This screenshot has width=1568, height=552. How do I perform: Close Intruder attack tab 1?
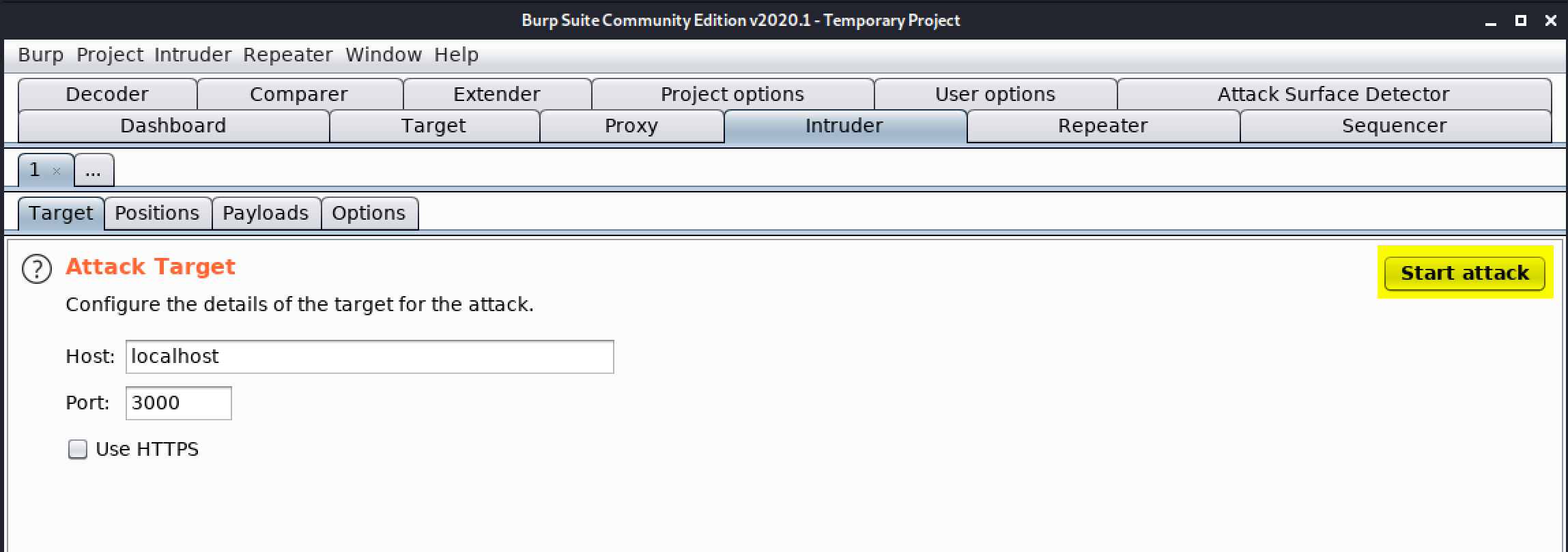(57, 171)
